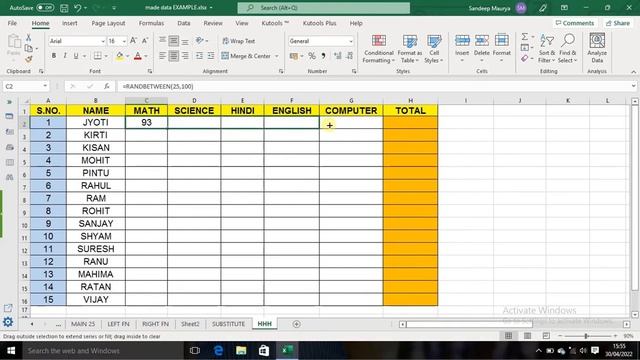The height and width of the screenshot is (360, 640).
Task: Click the AutoSum sigma icon
Action: coord(524,37)
